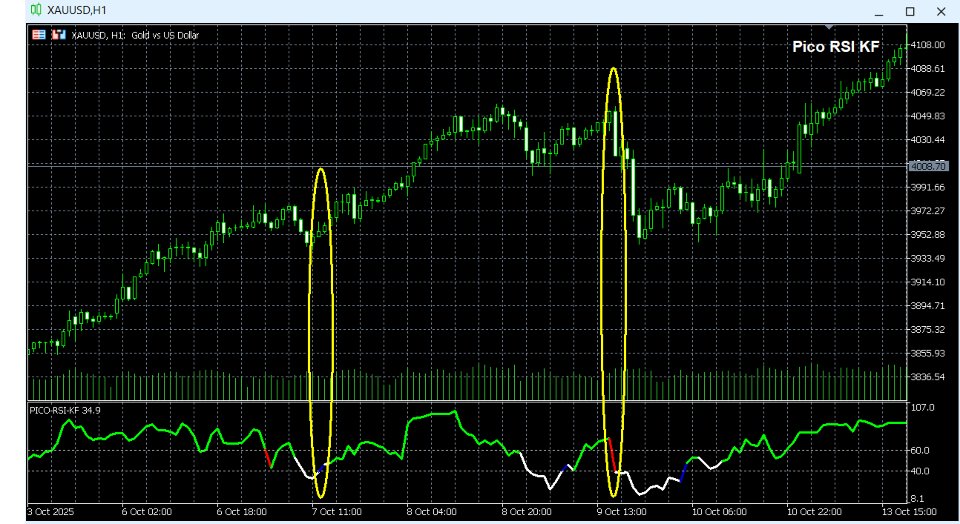960x524 pixels.
Task: Click the '10 Oct 06:00' time axis label
Action: coord(719,512)
